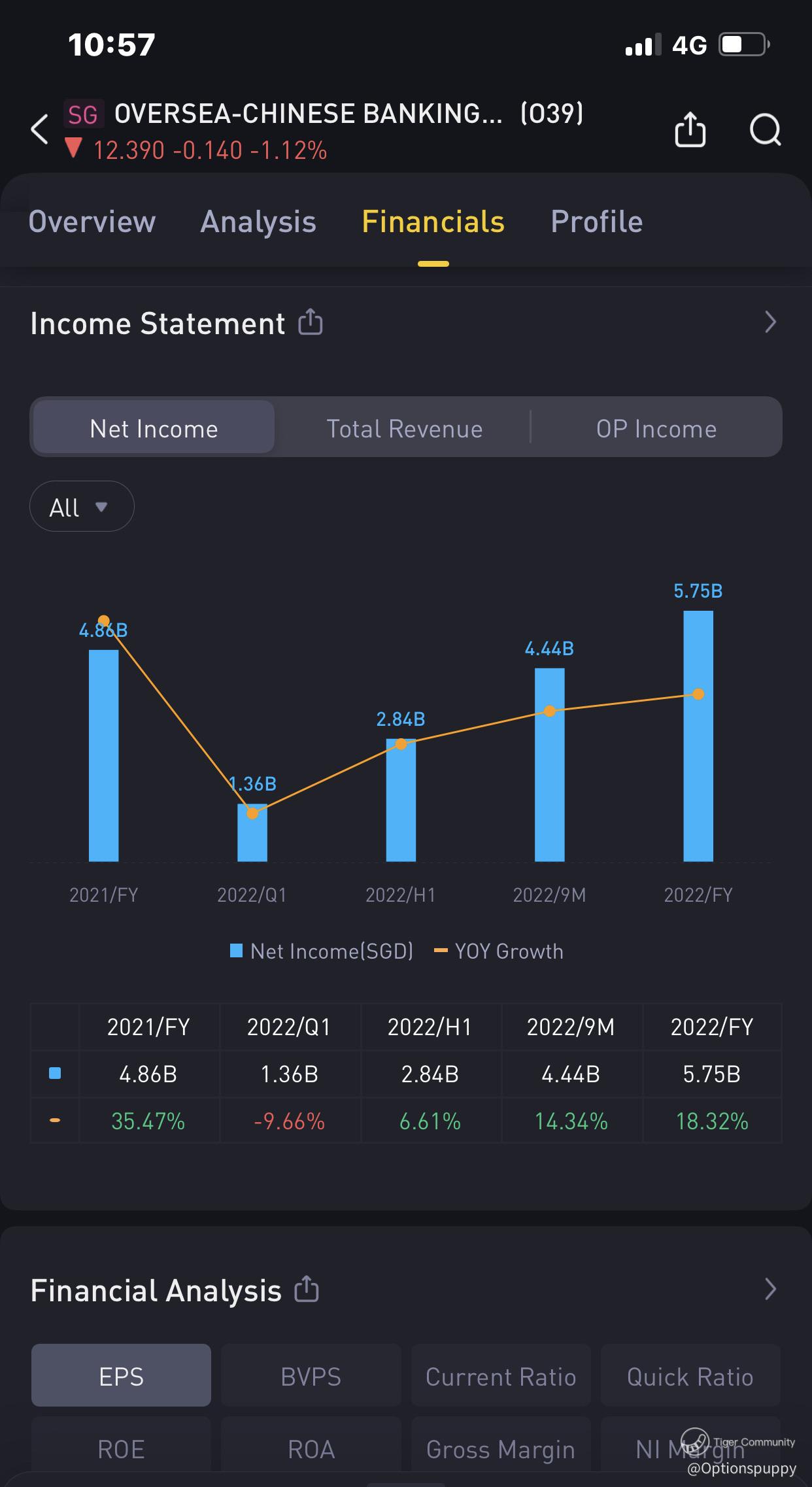The height and width of the screenshot is (1487, 812).
Task: Tap the 1.36B table cell
Action: (x=290, y=1074)
